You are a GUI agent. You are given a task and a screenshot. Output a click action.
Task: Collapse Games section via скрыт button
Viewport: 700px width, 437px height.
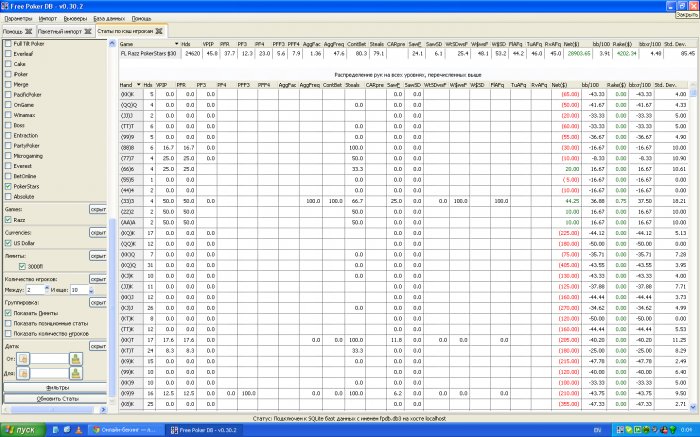[98, 209]
